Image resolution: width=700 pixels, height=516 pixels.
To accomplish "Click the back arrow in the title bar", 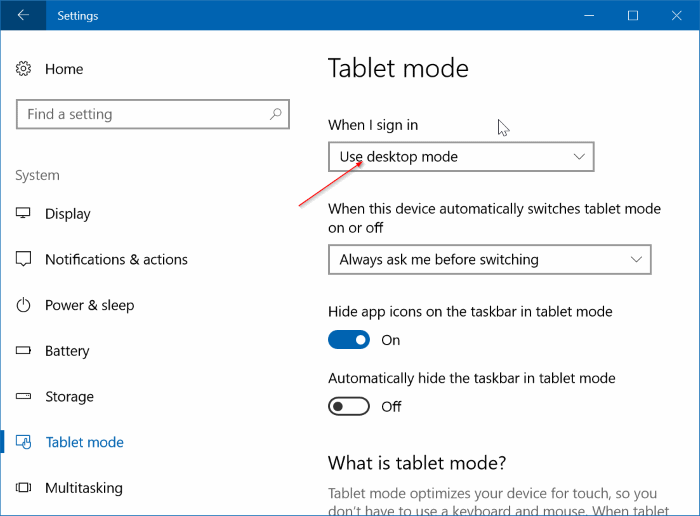I will [x=23, y=15].
